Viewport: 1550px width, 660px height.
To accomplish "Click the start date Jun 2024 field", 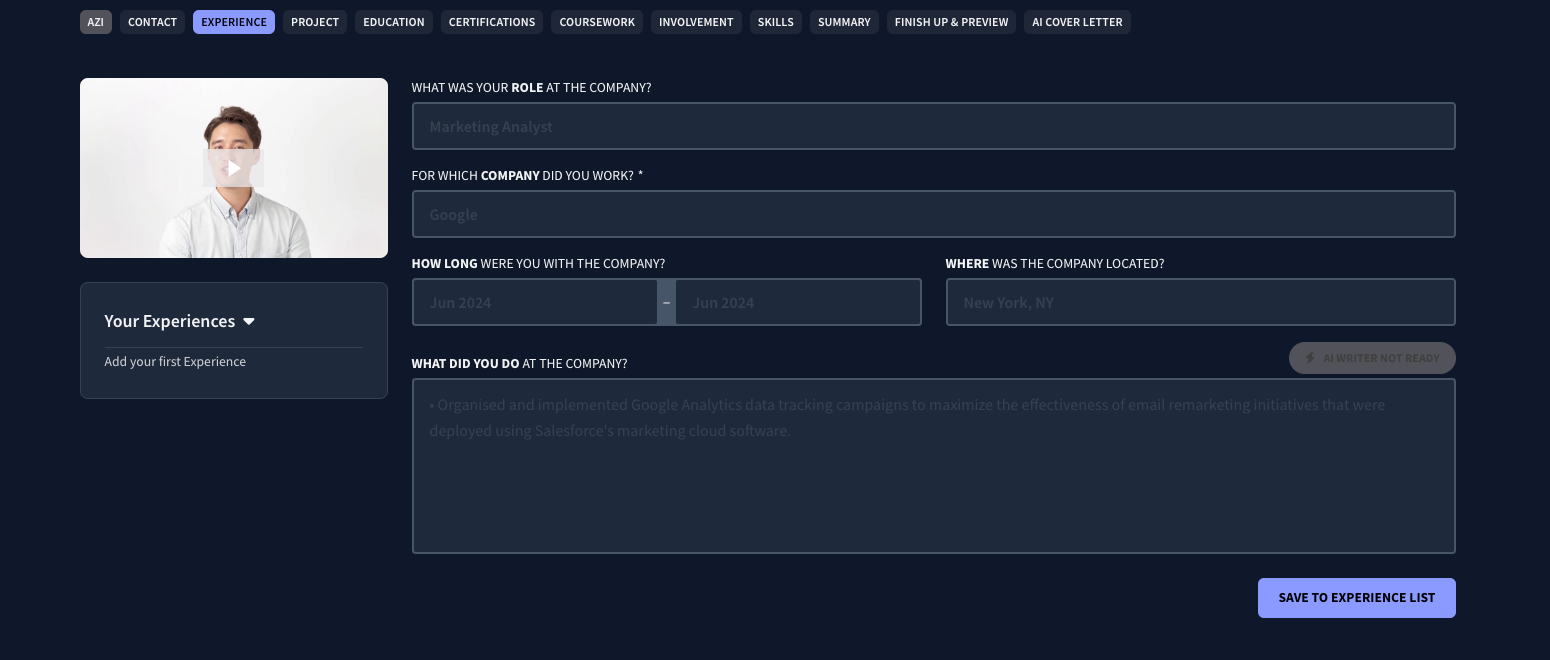I will [x=535, y=302].
